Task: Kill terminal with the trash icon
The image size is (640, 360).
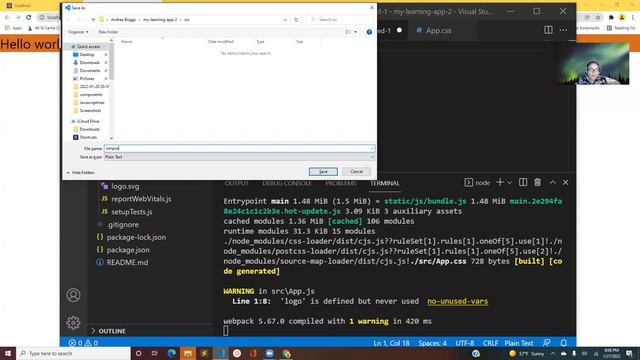Action: pyautogui.click(x=538, y=182)
